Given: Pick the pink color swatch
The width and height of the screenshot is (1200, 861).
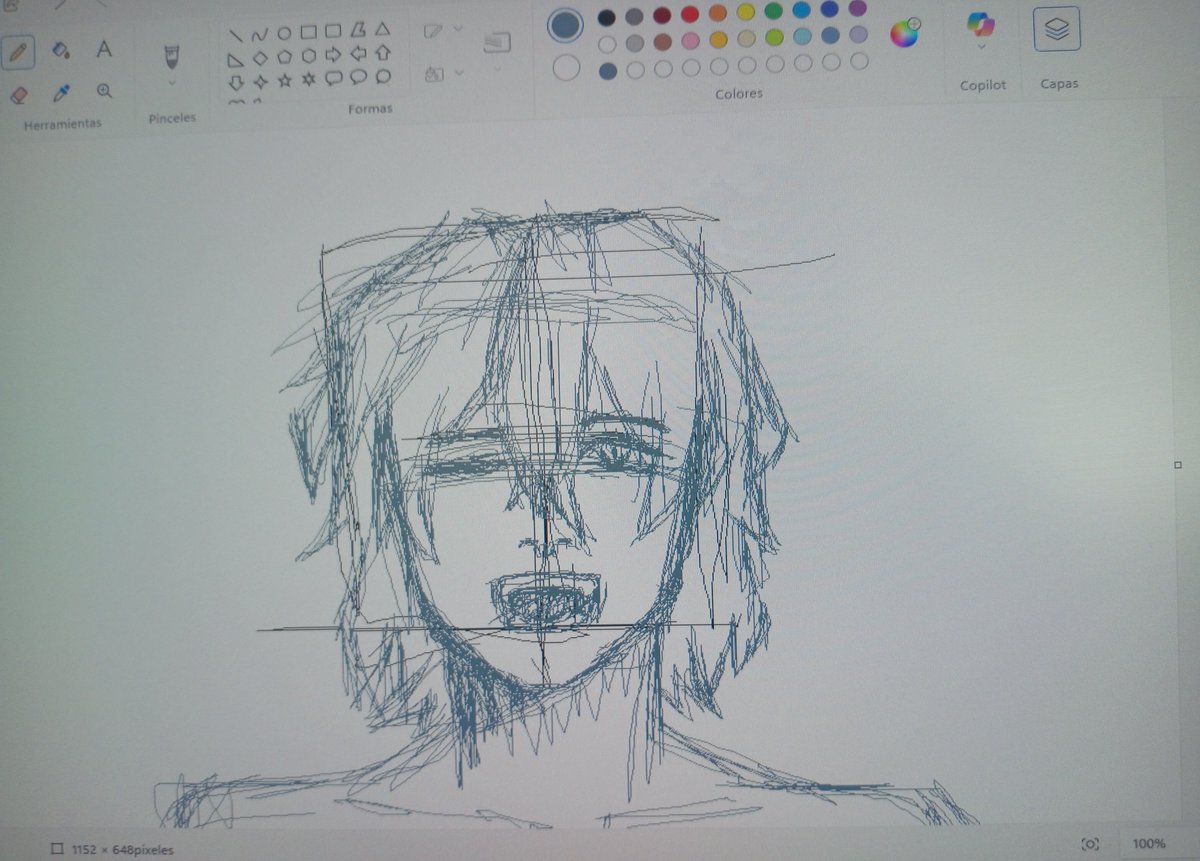Looking at the screenshot, I should [x=691, y=41].
